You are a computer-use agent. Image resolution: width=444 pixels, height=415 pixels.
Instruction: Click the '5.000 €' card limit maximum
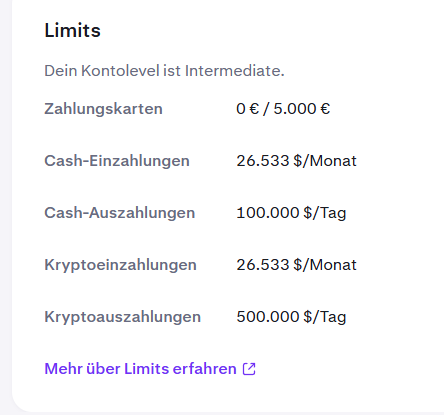click(302, 109)
